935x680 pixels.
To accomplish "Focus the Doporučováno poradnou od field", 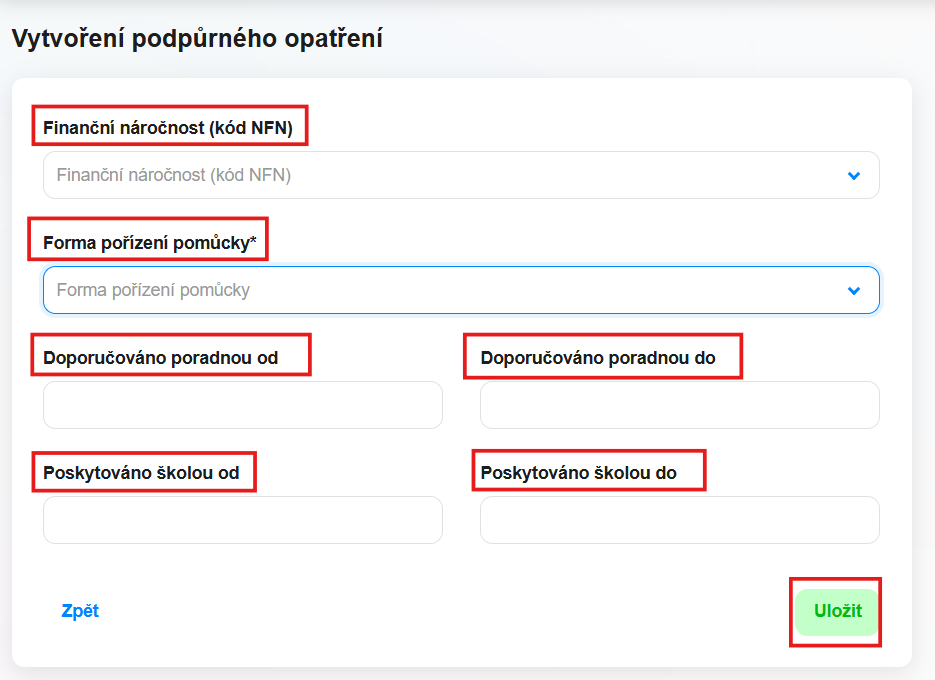I will click(243, 405).
